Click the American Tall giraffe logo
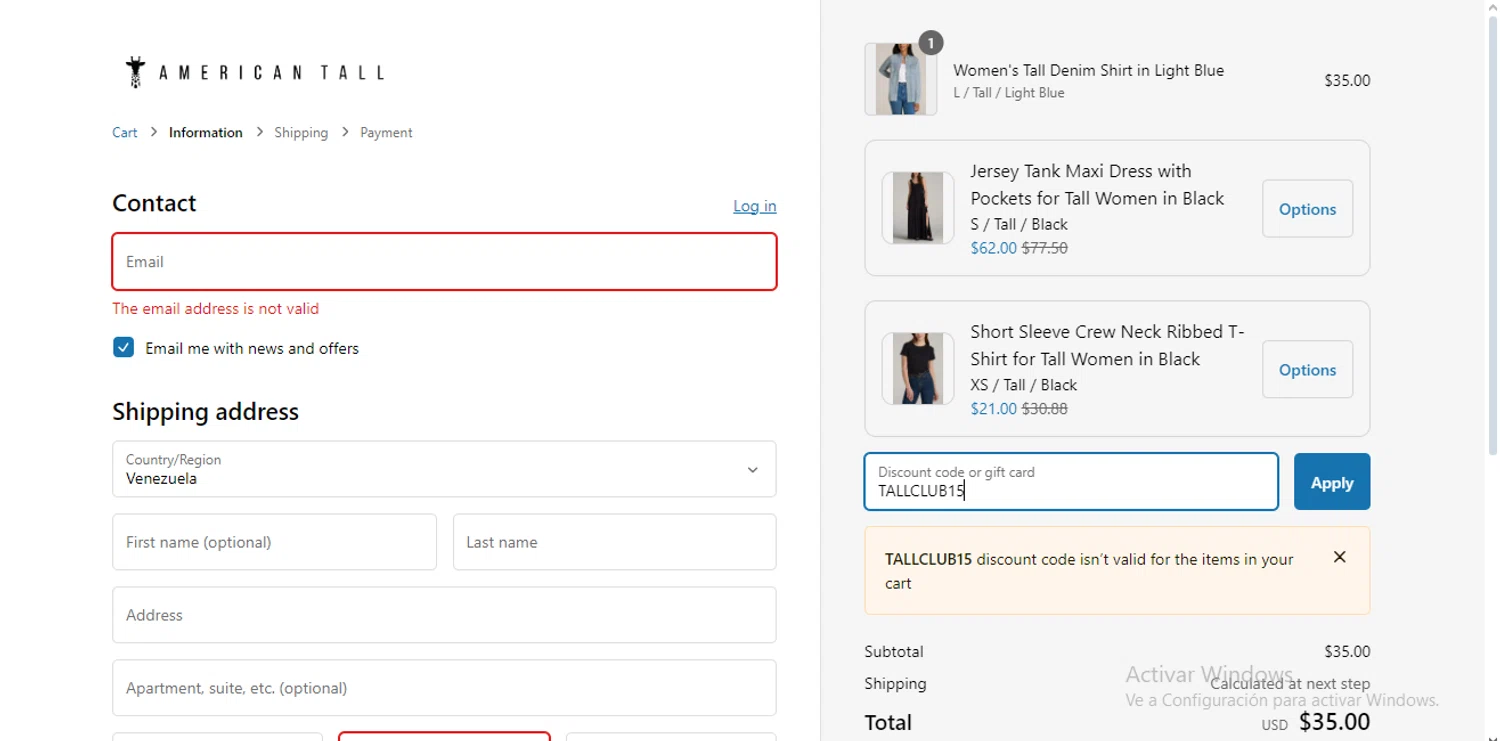Image resolution: width=1500 pixels, height=741 pixels. click(x=255, y=72)
